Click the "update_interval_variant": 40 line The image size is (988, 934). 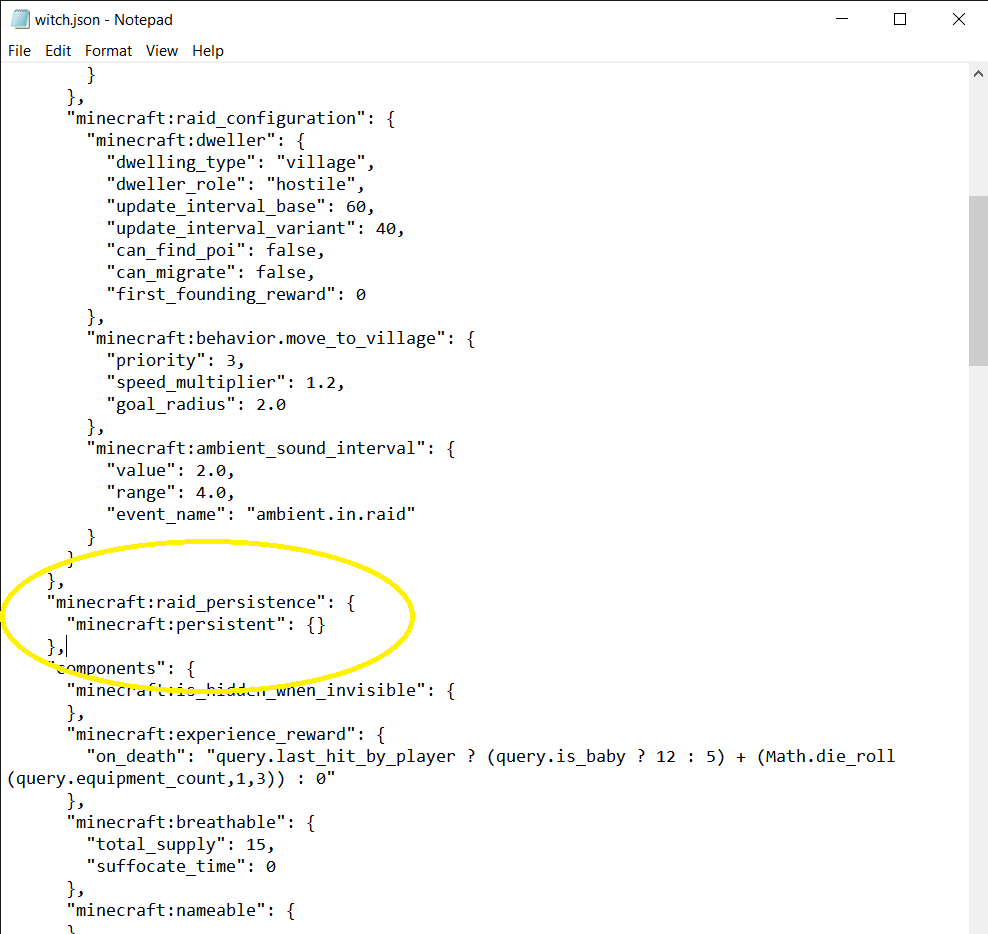256,228
